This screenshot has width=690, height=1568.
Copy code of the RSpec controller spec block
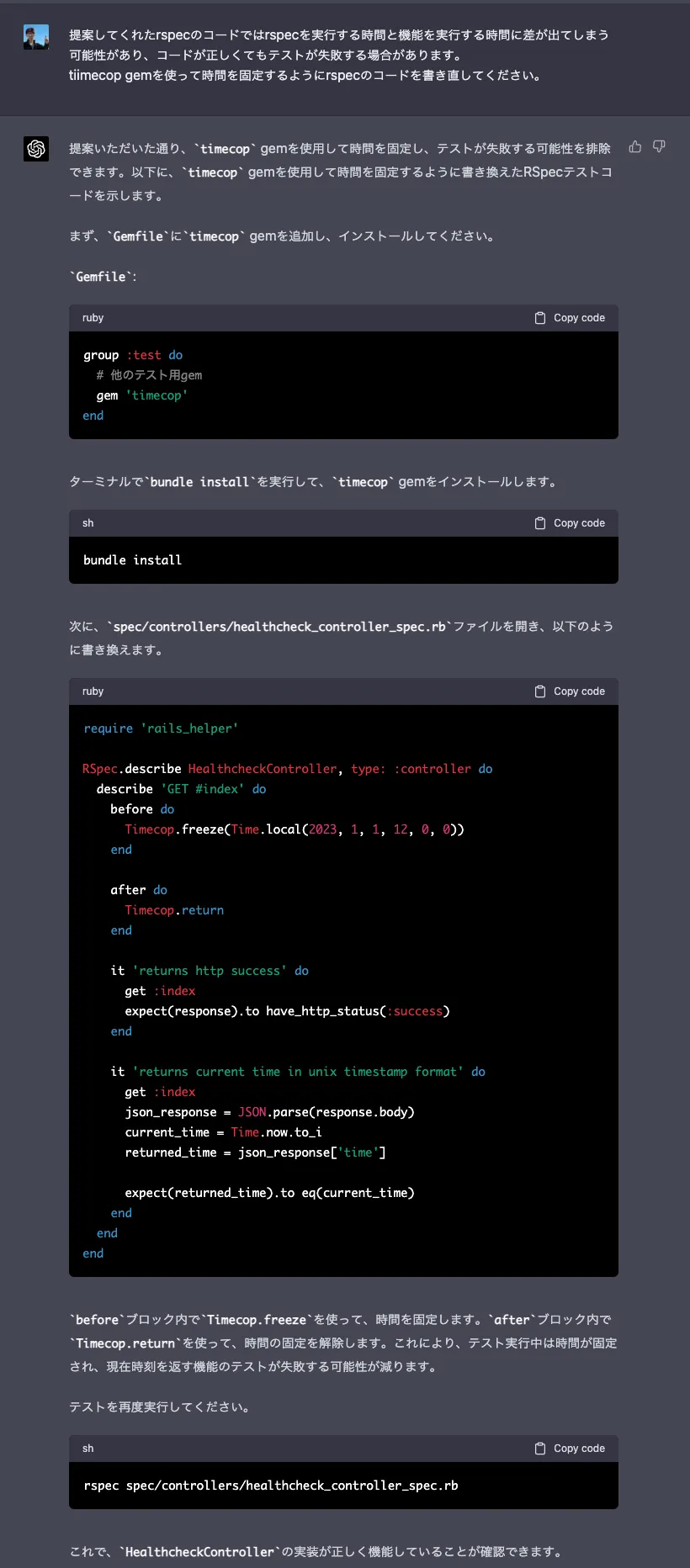pyautogui.click(x=571, y=691)
